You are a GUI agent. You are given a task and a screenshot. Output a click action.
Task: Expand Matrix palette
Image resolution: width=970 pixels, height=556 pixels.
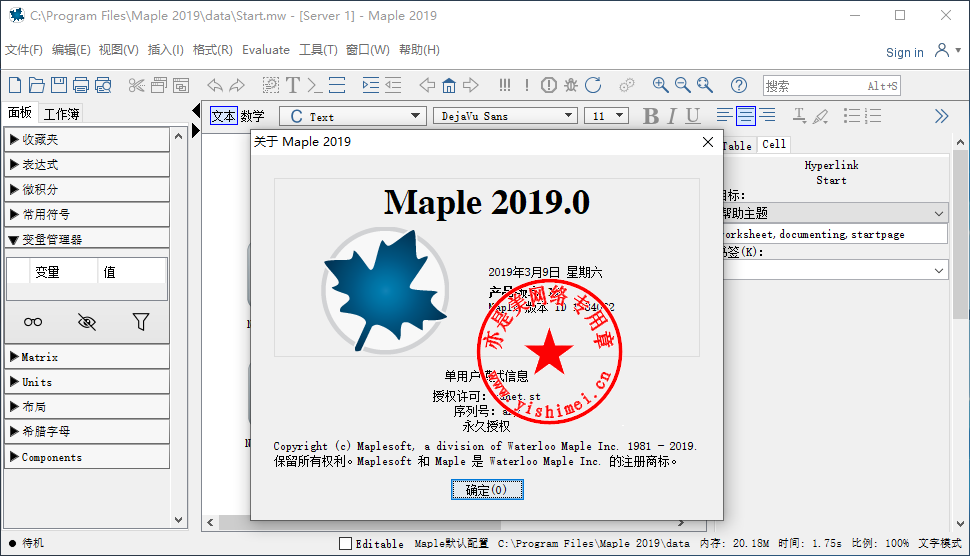click(x=87, y=357)
